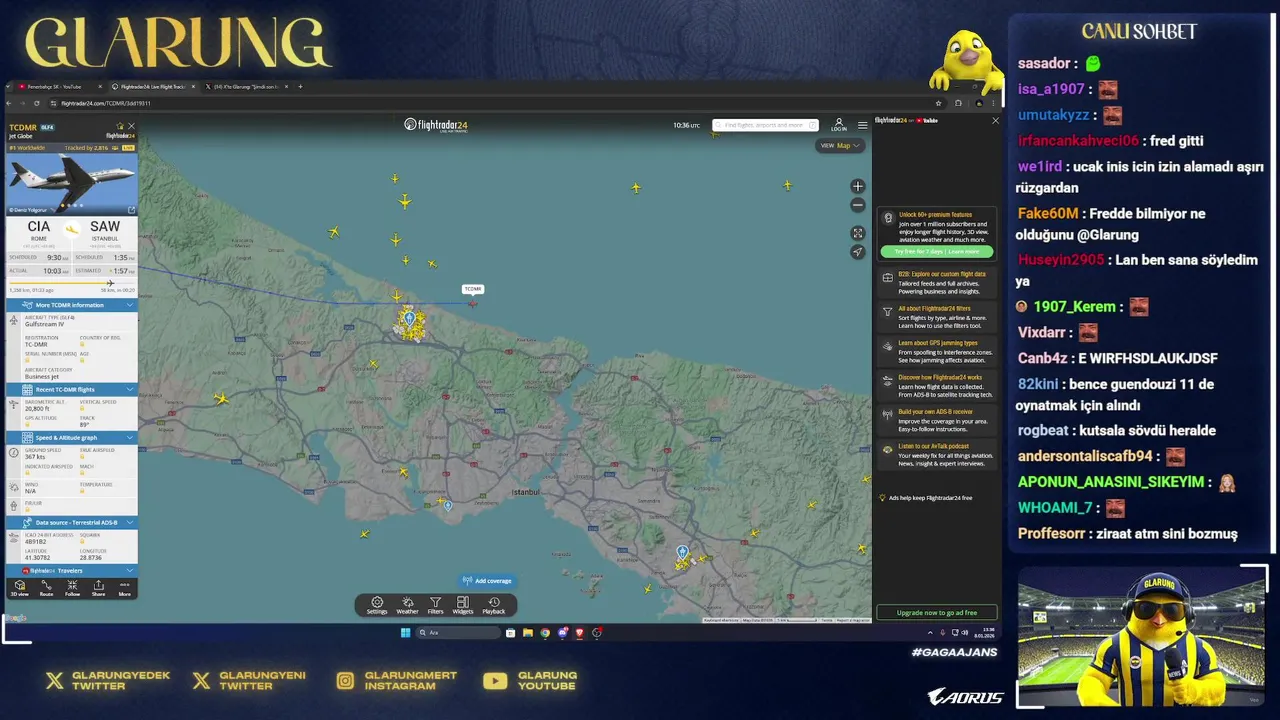Open Build your own ADS-B receiver link
This screenshot has height=720, width=1280.
pyautogui.click(x=937, y=420)
